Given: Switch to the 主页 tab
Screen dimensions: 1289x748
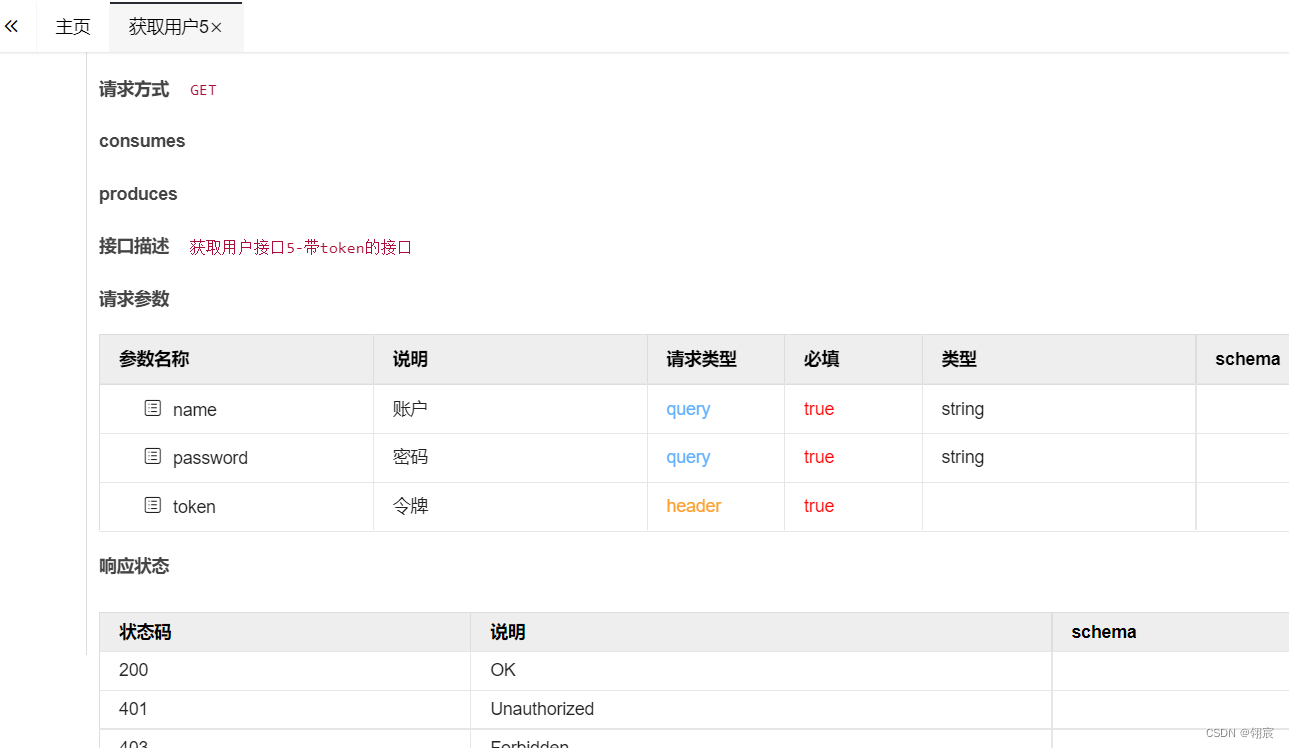Looking at the screenshot, I should pos(73,27).
